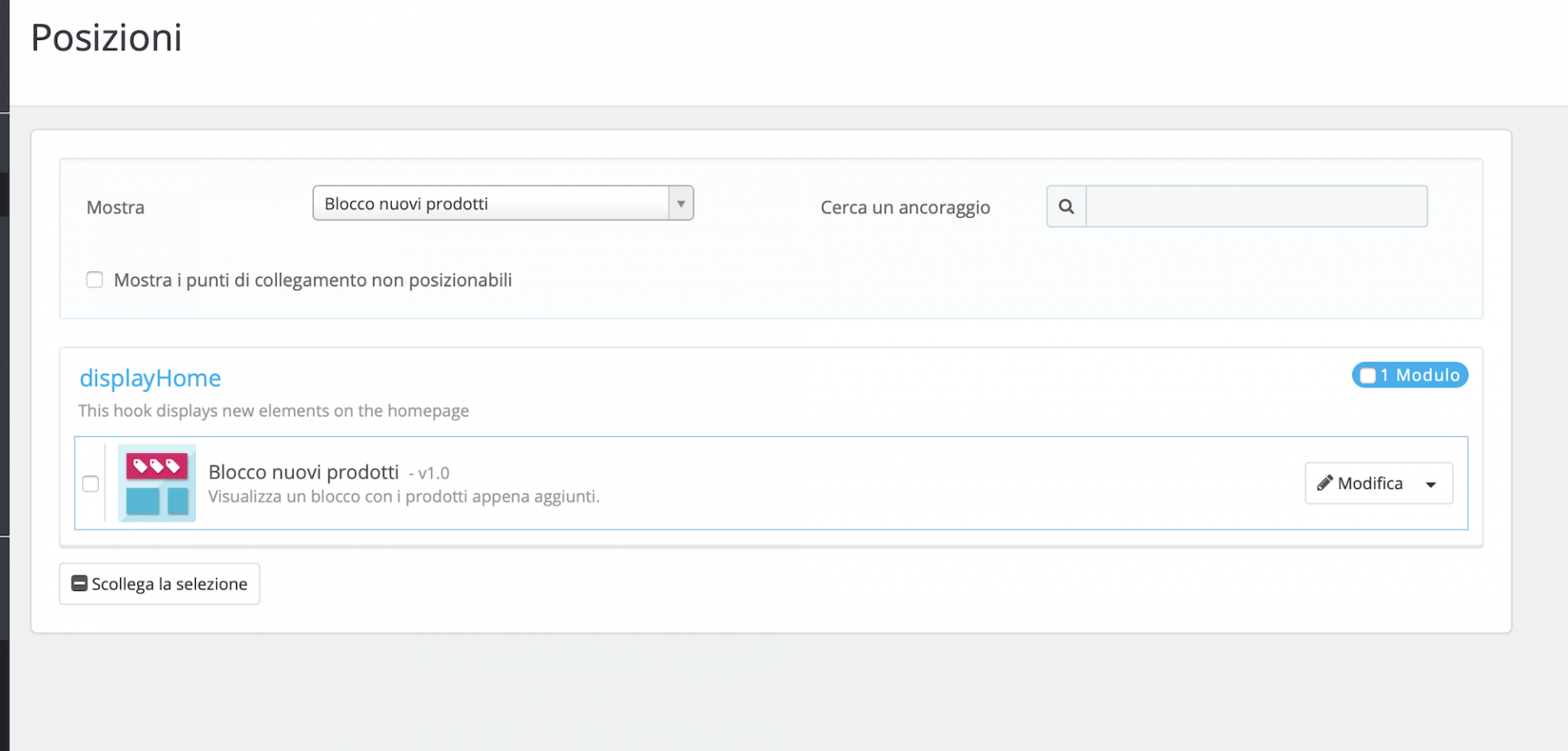Tick the checkbox inside the 1 Modulo badge
Screen dimensions: 1568x751
[1368, 375]
